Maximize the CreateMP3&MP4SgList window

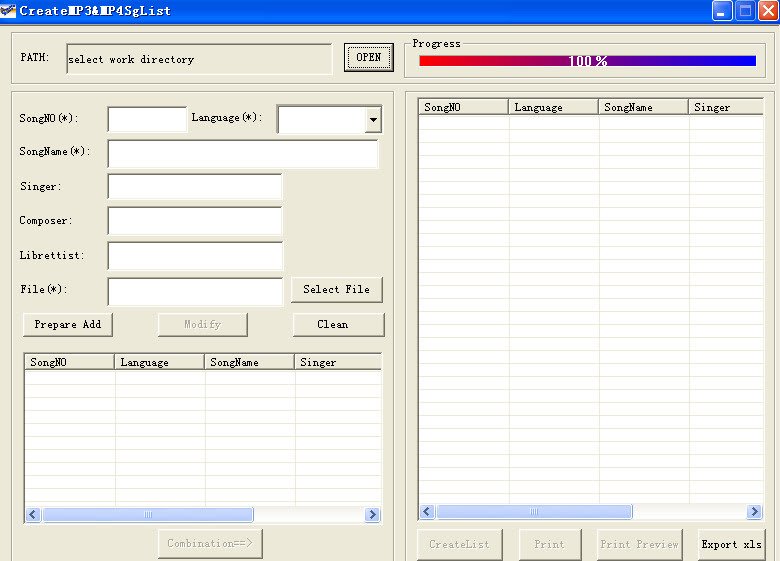pos(746,11)
